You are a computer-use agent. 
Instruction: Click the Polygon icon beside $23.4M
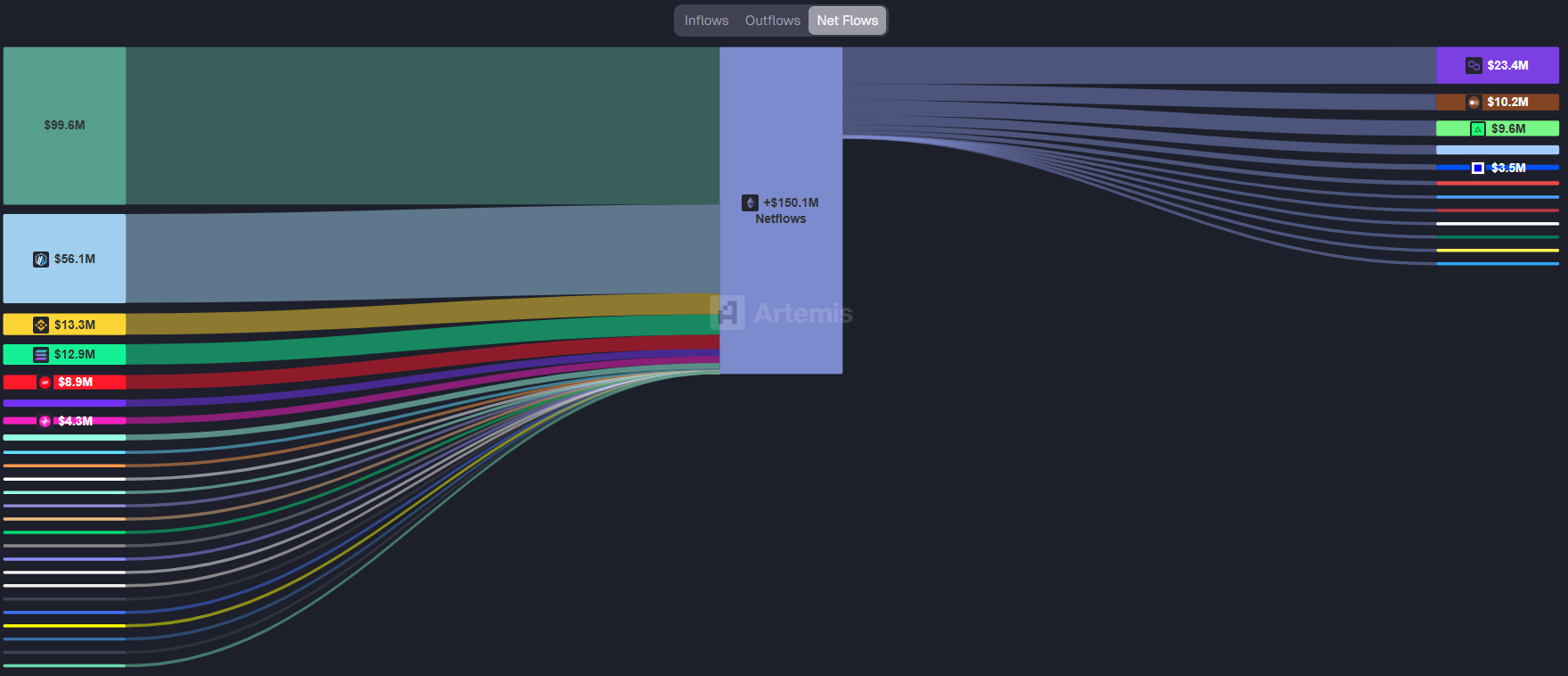[x=1474, y=66]
